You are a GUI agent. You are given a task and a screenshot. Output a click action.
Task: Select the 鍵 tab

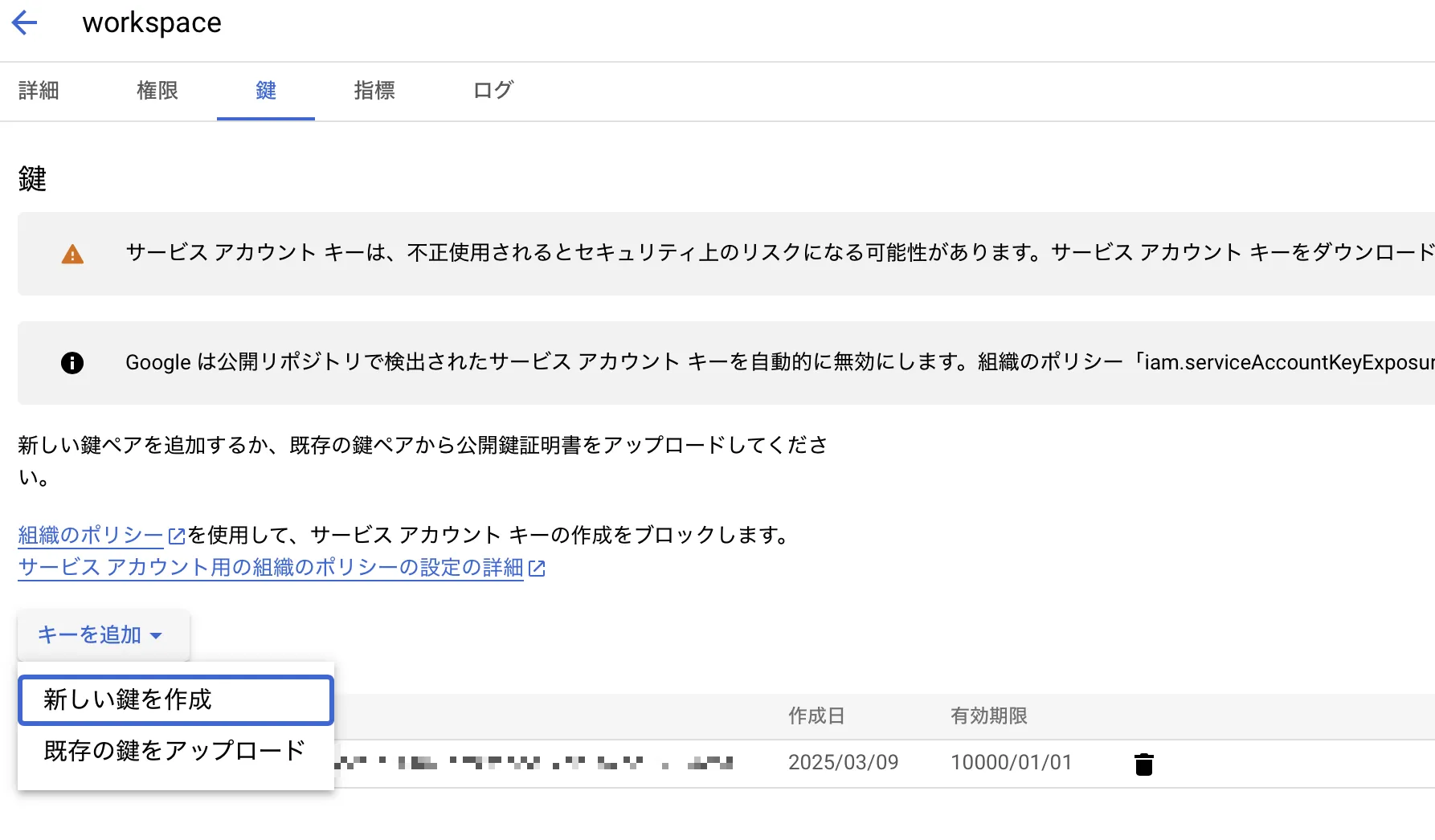266,91
